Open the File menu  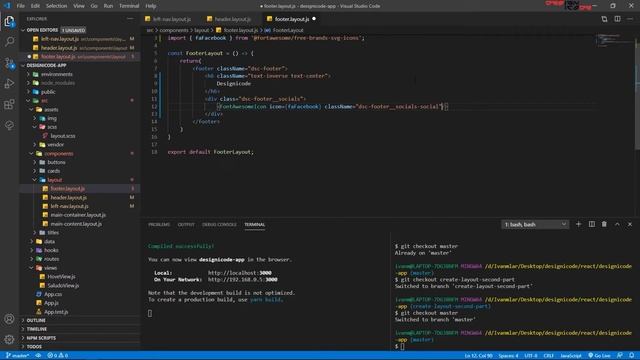pos(20,6)
